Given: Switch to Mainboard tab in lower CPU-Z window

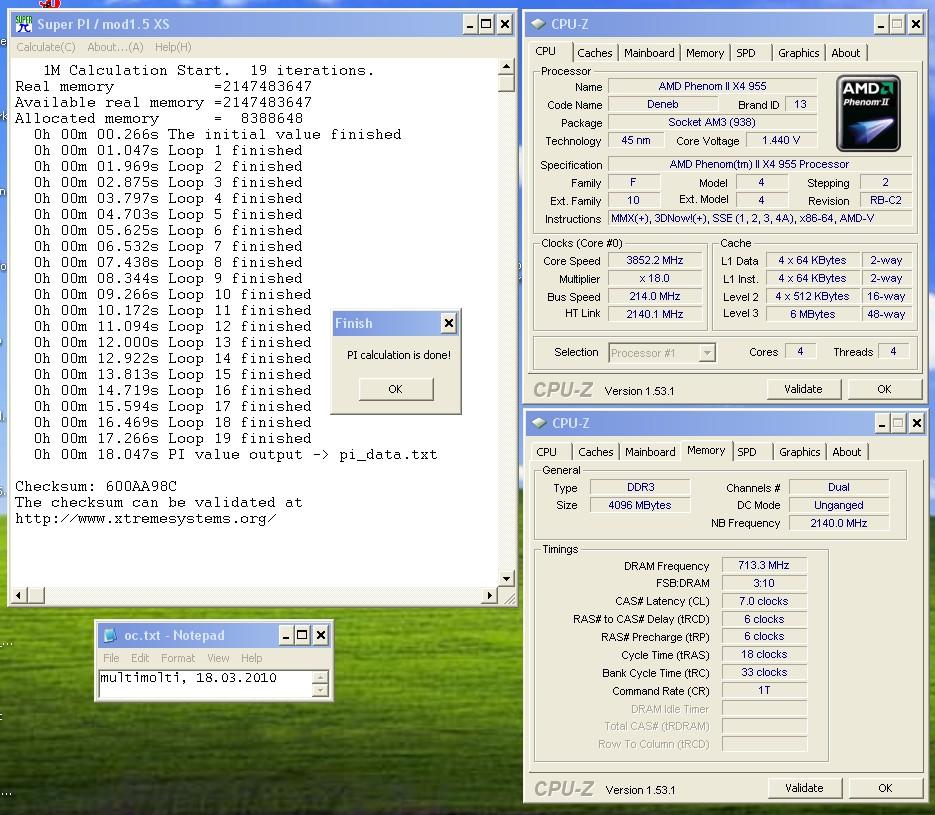Looking at the screenshot, I should 650,452.
